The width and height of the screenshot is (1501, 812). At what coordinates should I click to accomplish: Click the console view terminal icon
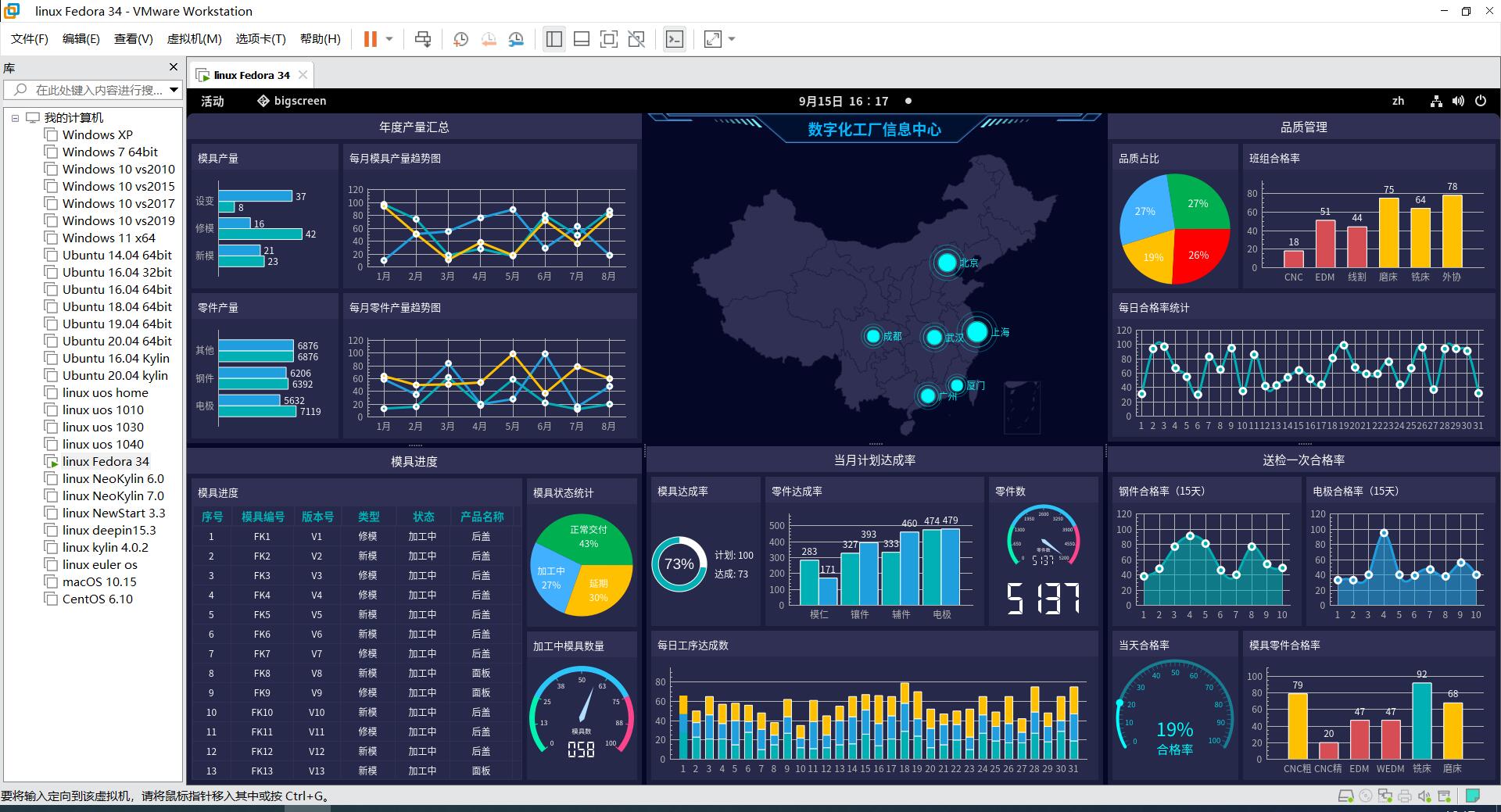(674, 39)
